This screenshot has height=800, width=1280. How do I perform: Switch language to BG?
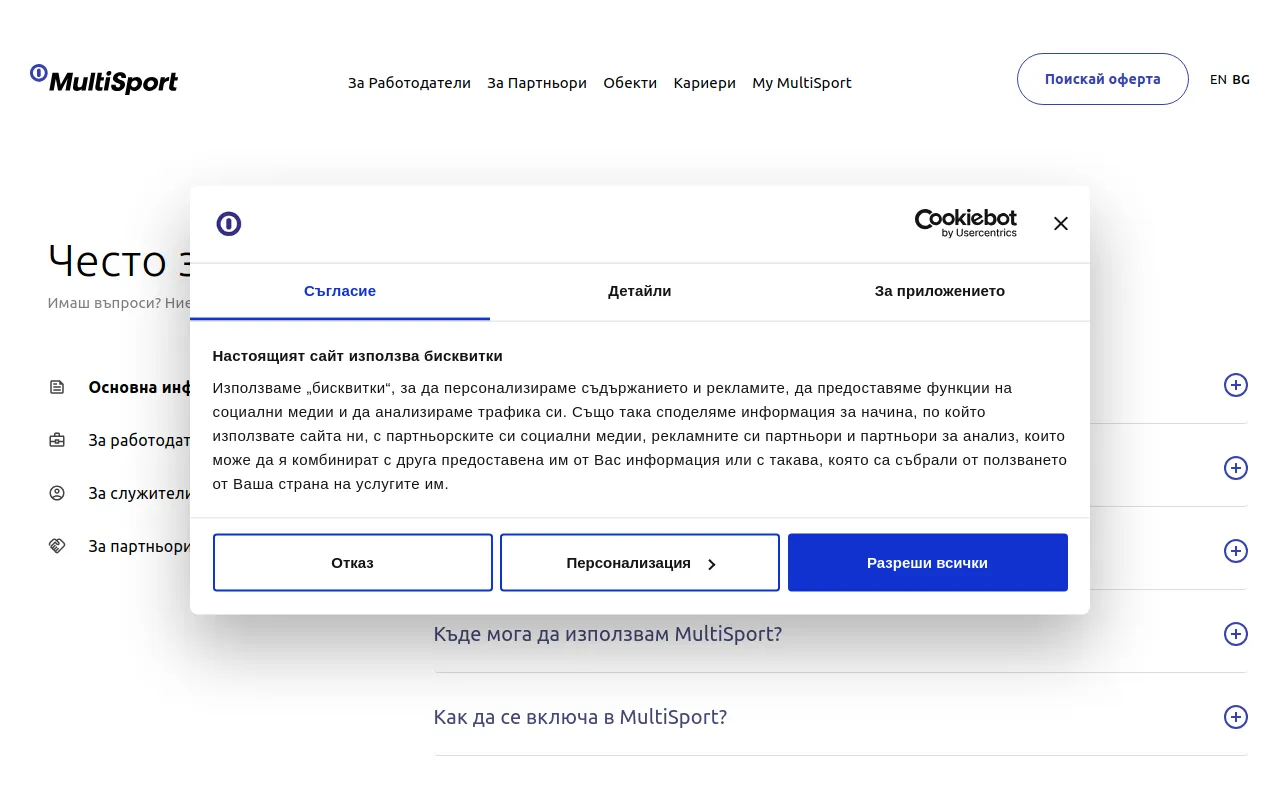coord(1241,79)
